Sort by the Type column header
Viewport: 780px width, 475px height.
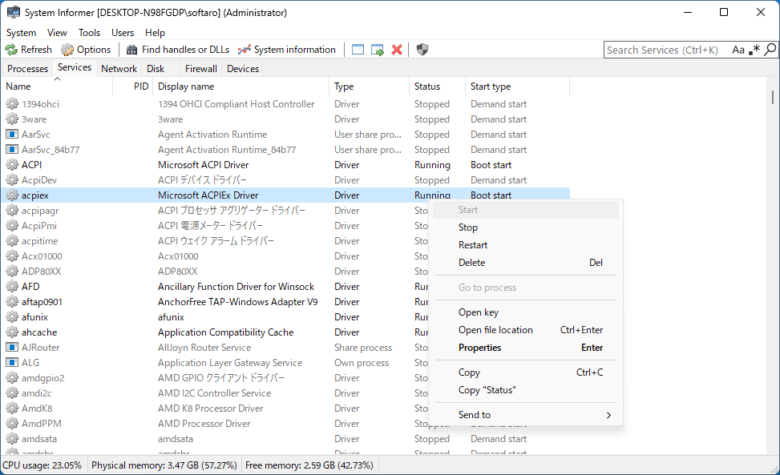coord(369,87)
